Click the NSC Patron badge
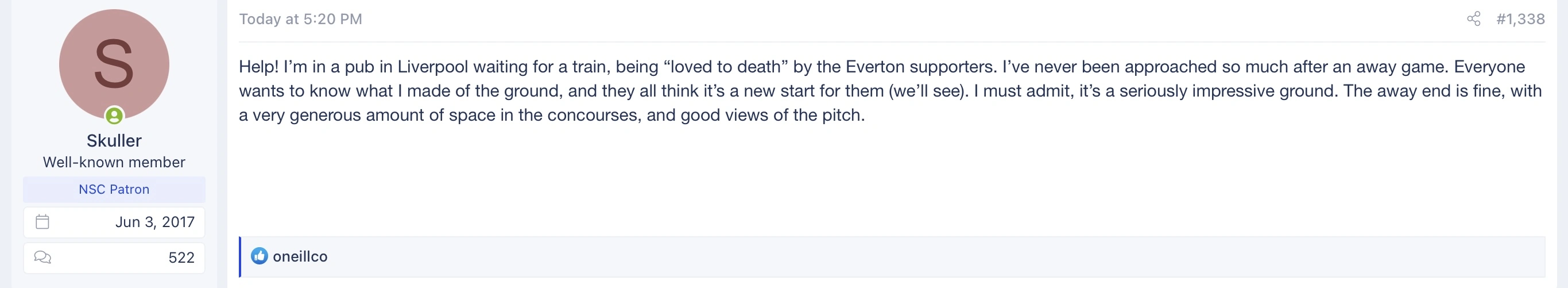1568x288 pixels. click(114, 189)
